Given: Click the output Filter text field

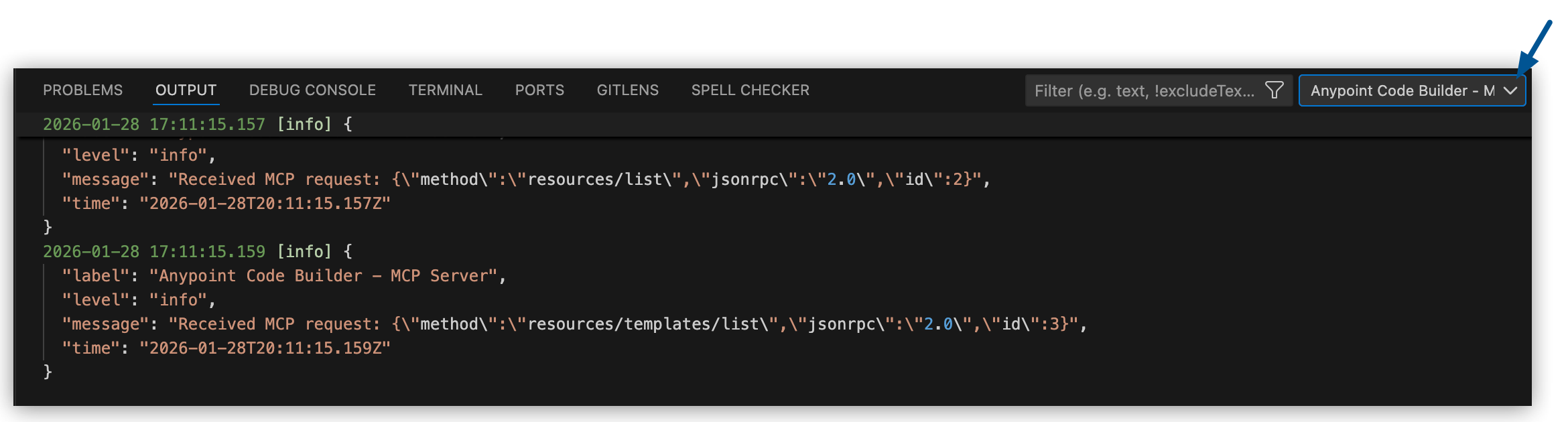Looking at the screenshot, I should point(1143,91).
